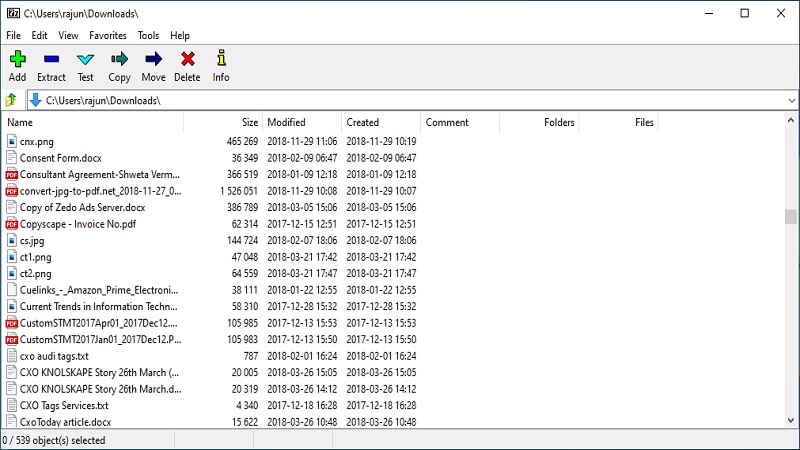The width and height of the screenshot is (800, 450).
Task: Click size value 465 269
Action: point(242,141)
